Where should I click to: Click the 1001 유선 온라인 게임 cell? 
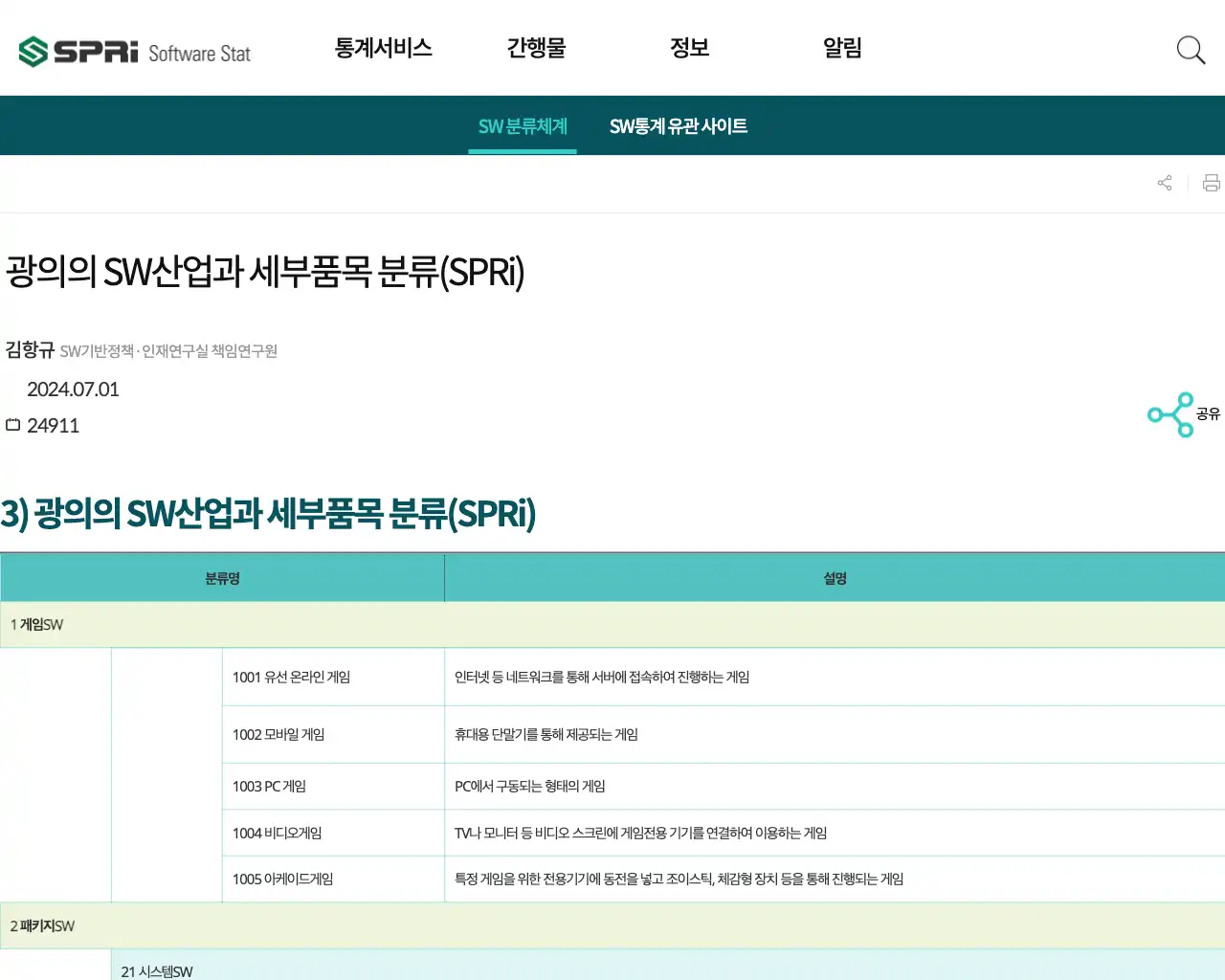pyautogui.click(x=333, y=678)
